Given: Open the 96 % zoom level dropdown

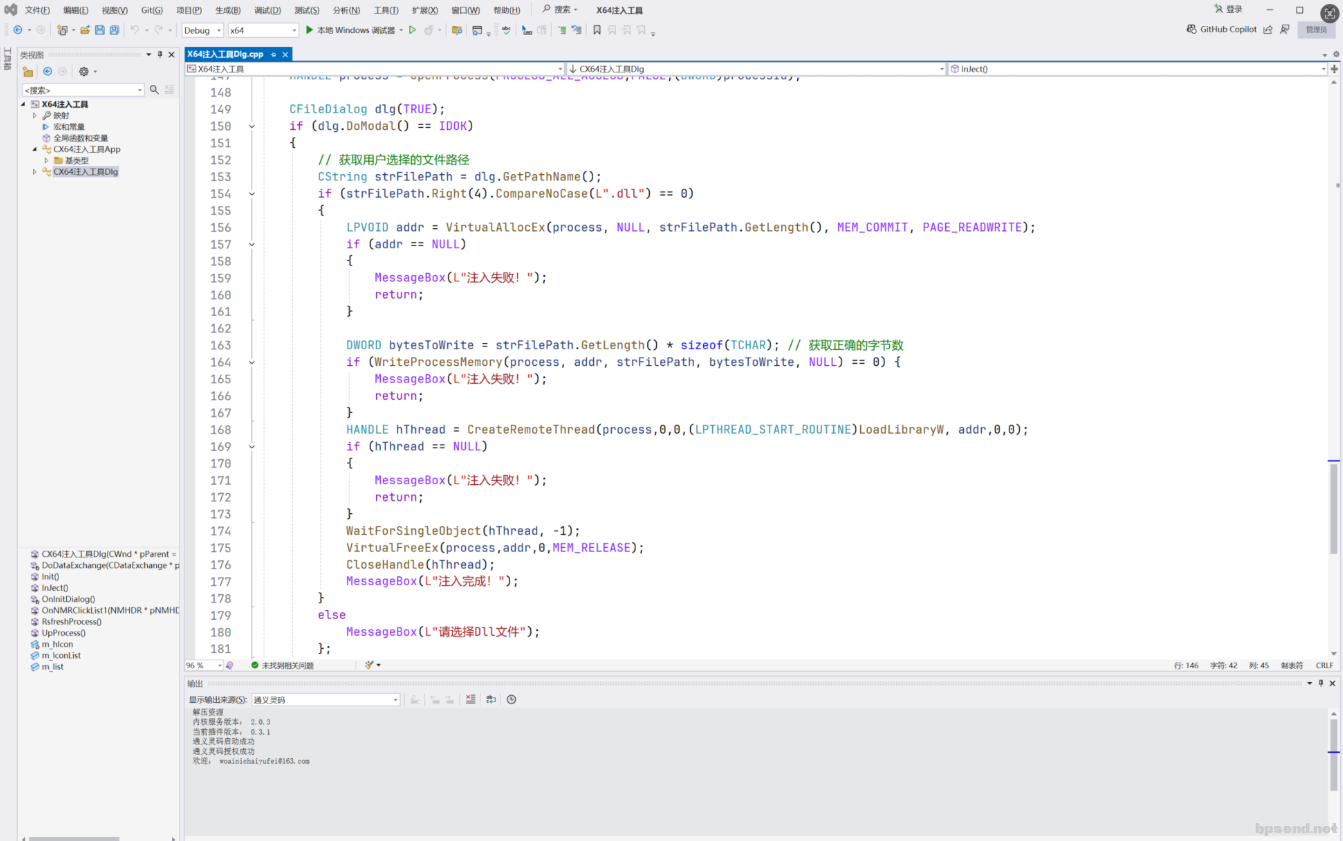Looking at the screenshot, I should [x=203, y=665].
